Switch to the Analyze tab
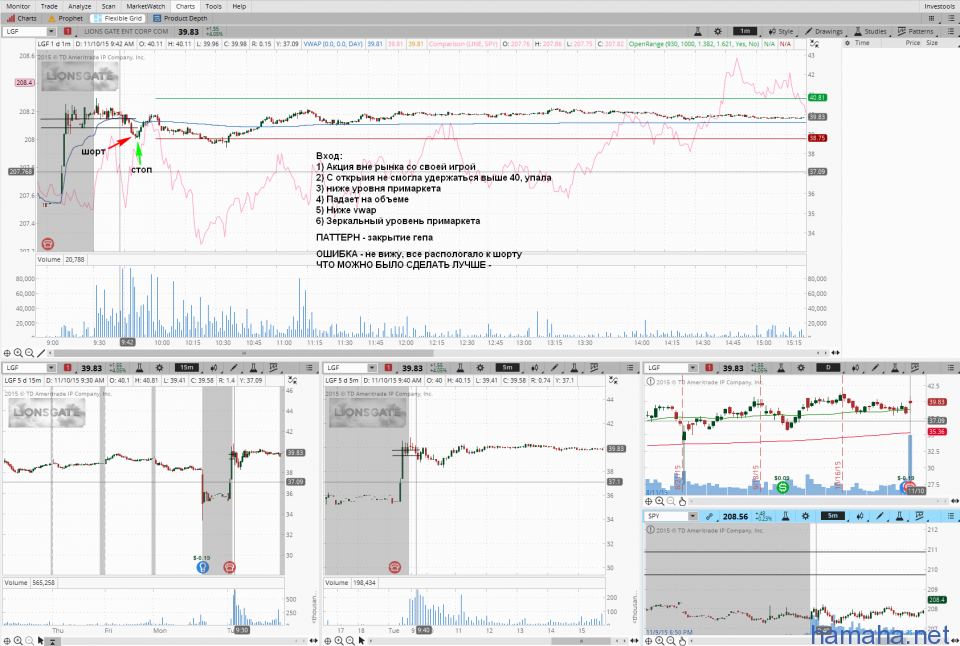Viewport: 960px width, 646px height. tap(80, 6)
